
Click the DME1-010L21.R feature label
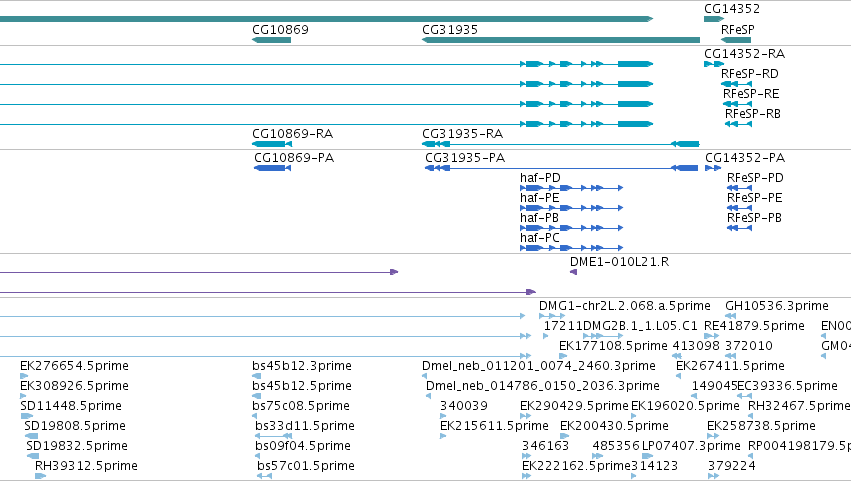(619, 262)
